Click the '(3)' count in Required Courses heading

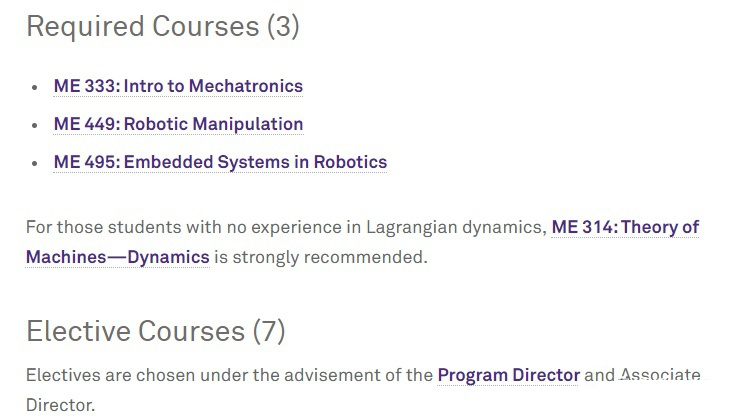(x=283, y=26)
